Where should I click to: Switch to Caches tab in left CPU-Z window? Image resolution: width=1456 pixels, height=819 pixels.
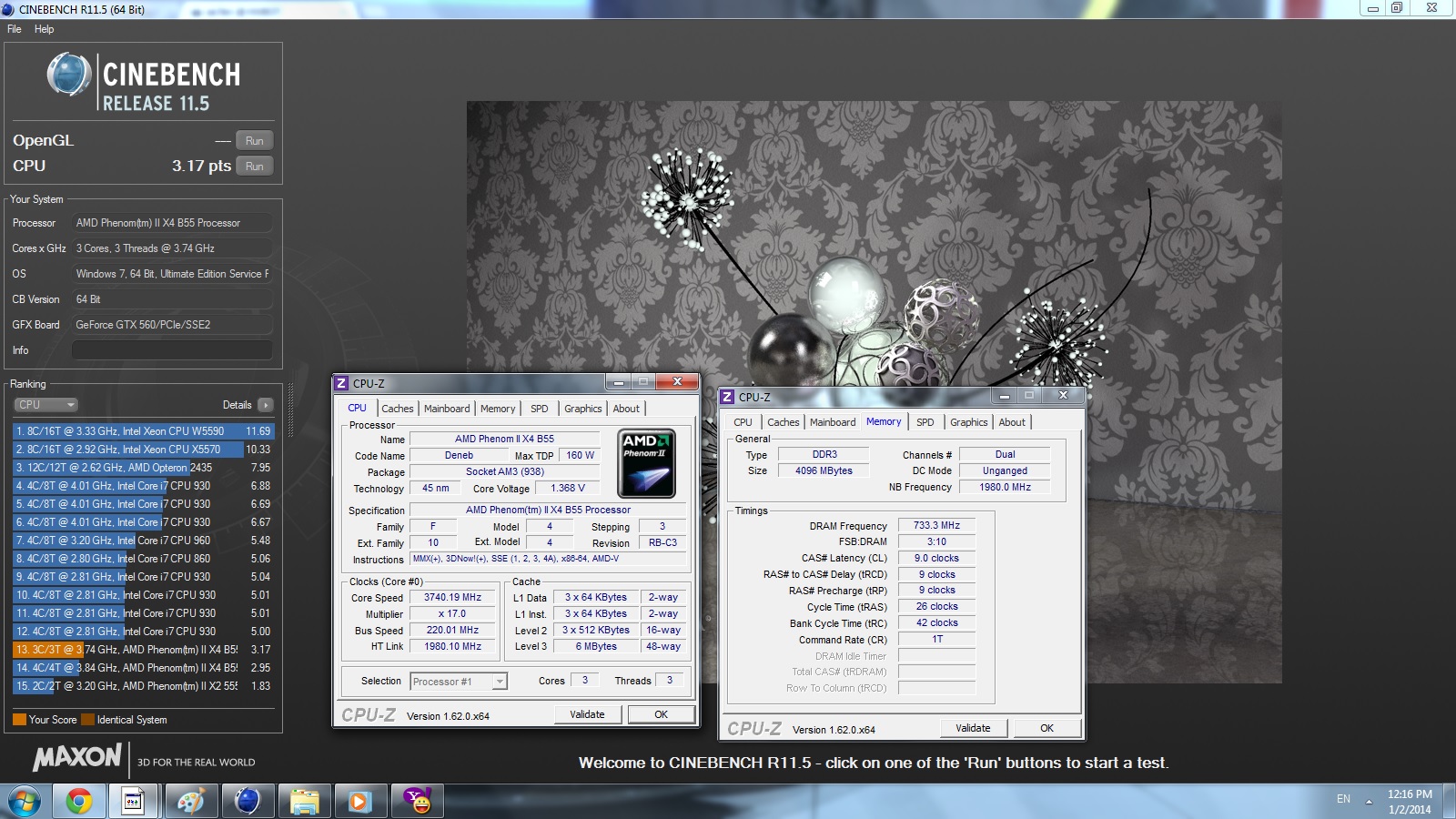(x=398, y=409)
